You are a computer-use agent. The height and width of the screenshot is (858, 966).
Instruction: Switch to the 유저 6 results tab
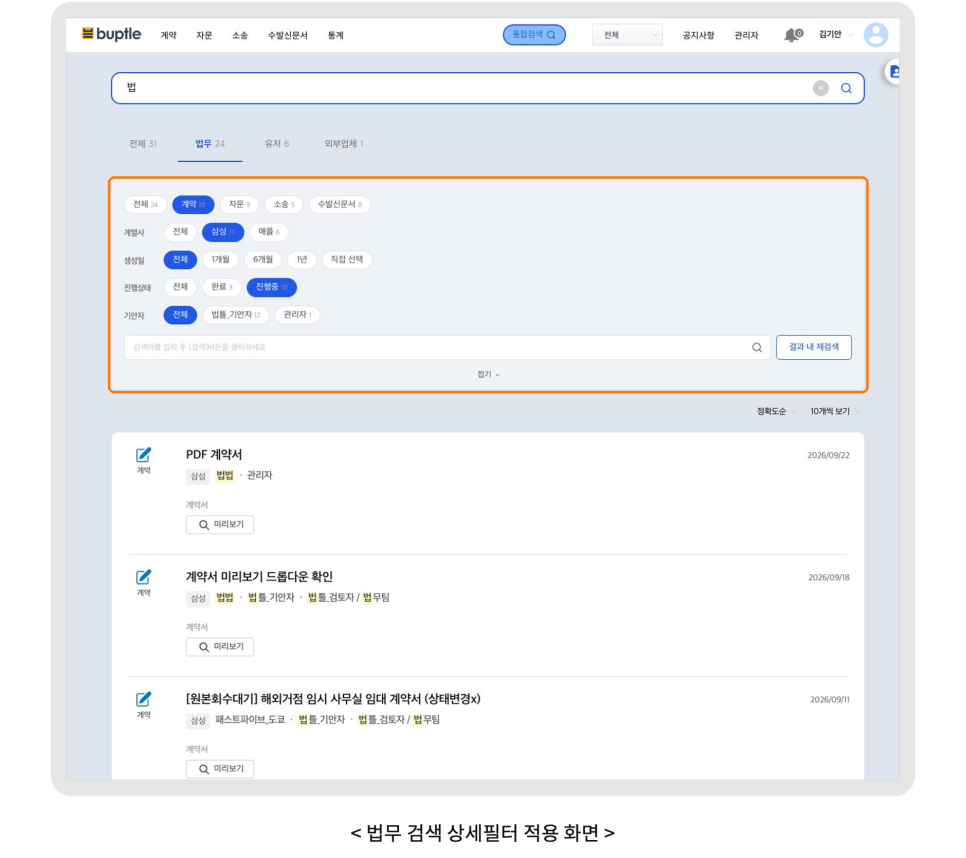click(277, 144)
